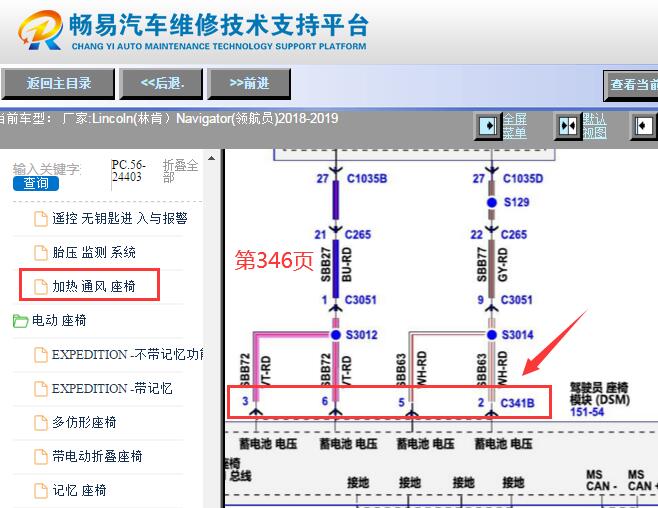Go back with the <<后退 button
The height and width of the screenshot is (508, 658).
(162, 83)
